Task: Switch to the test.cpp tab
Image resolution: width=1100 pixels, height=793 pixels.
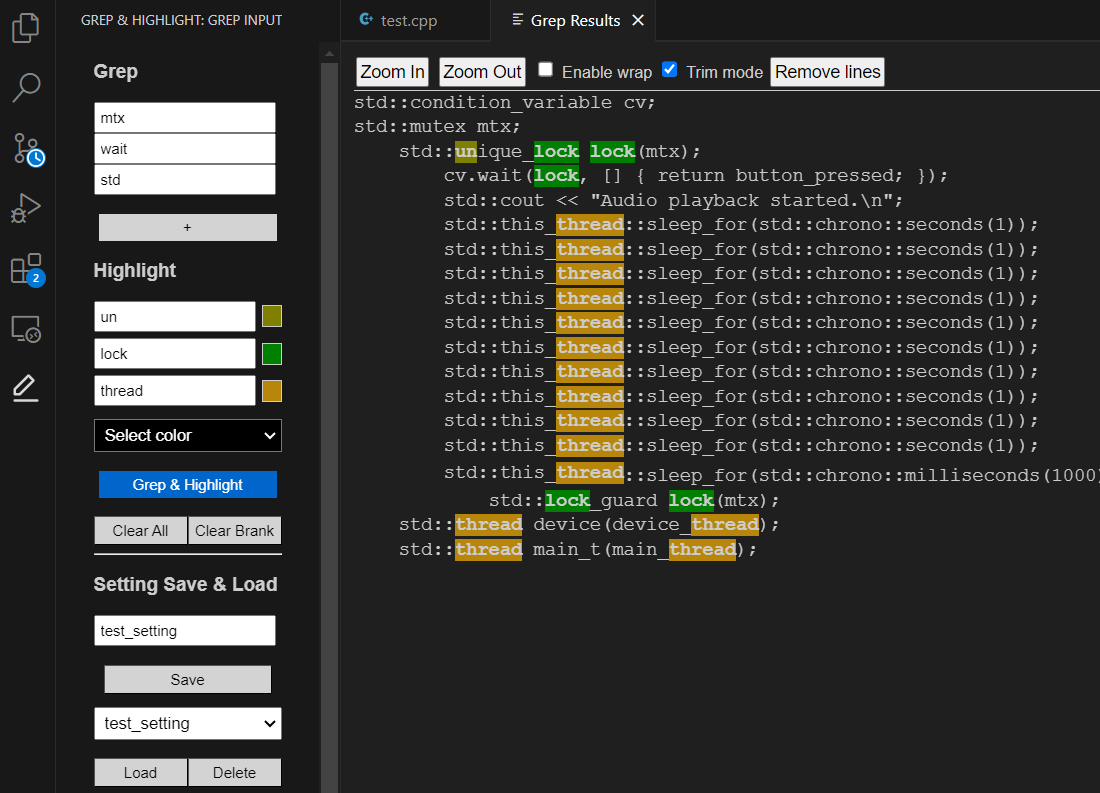Action: click(415, 20)
